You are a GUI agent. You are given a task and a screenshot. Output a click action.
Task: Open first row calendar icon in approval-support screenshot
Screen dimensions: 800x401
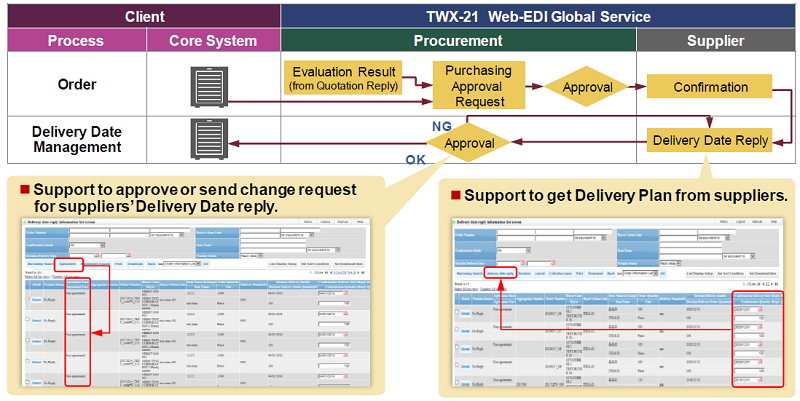pyautogui.click(x=345, y=293)
